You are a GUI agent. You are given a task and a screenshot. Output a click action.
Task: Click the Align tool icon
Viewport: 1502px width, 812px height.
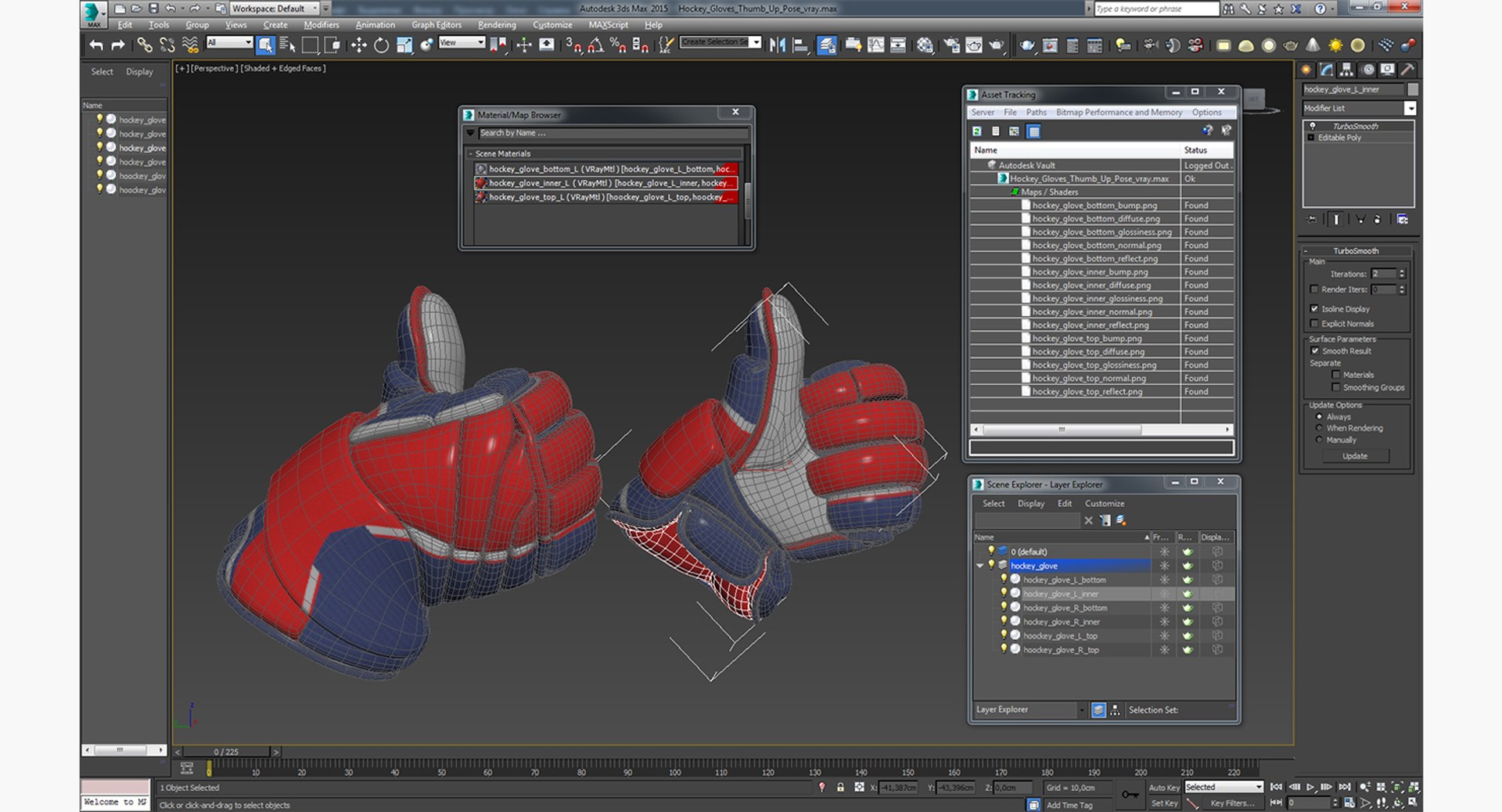pyautogui.click(x=800, y=45)
